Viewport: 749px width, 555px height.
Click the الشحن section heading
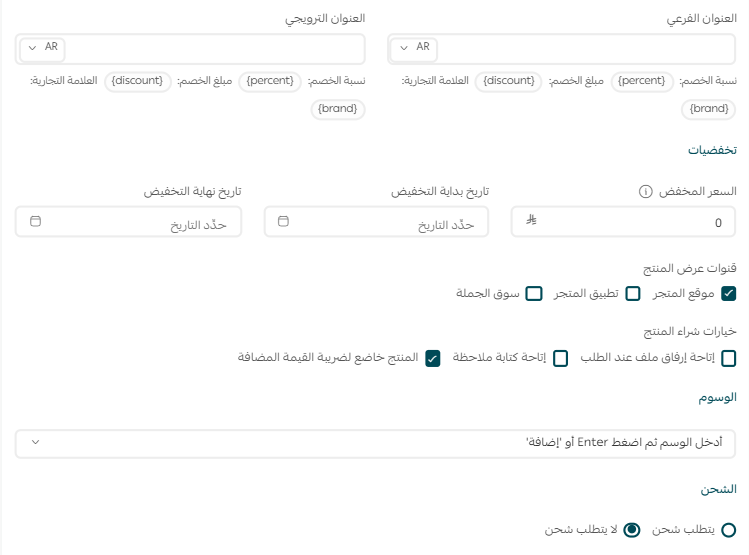(x=719, y=489)
